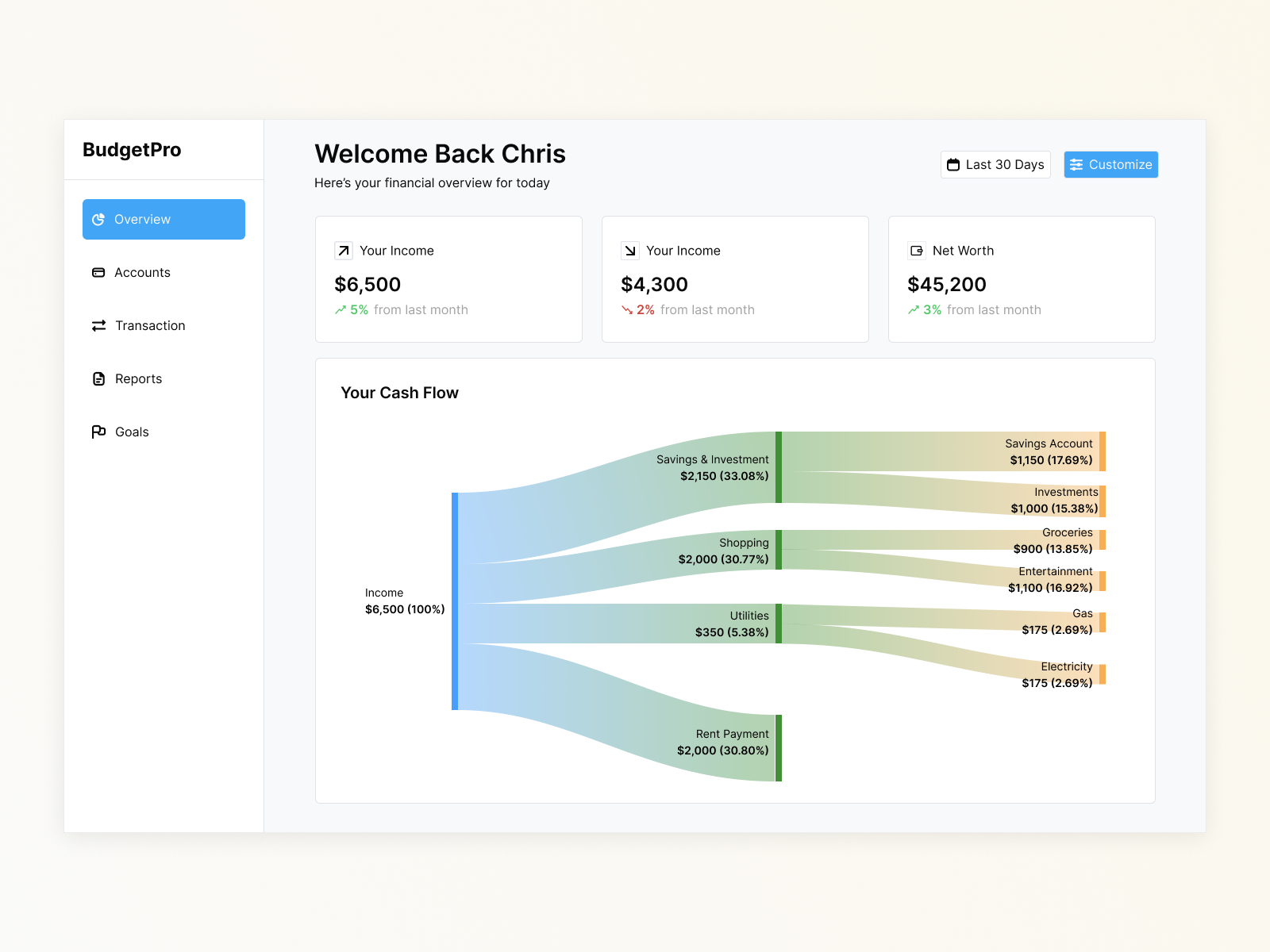The width and height of the screenshot is (1270, 952).
Task: Open the Reports sidebar item
Action: 164,379
